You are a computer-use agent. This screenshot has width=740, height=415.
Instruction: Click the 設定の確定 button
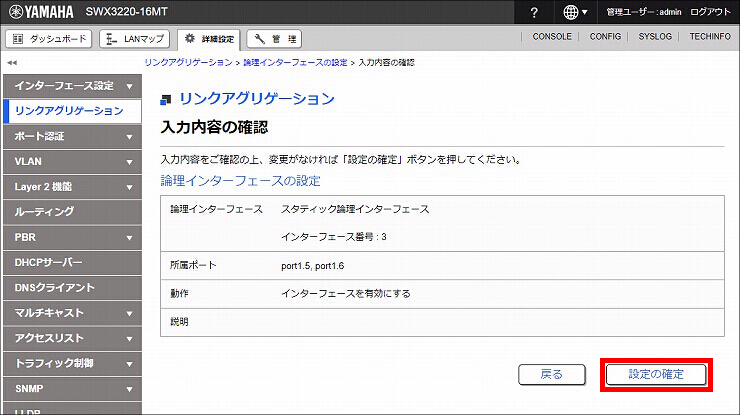point(656,374)
